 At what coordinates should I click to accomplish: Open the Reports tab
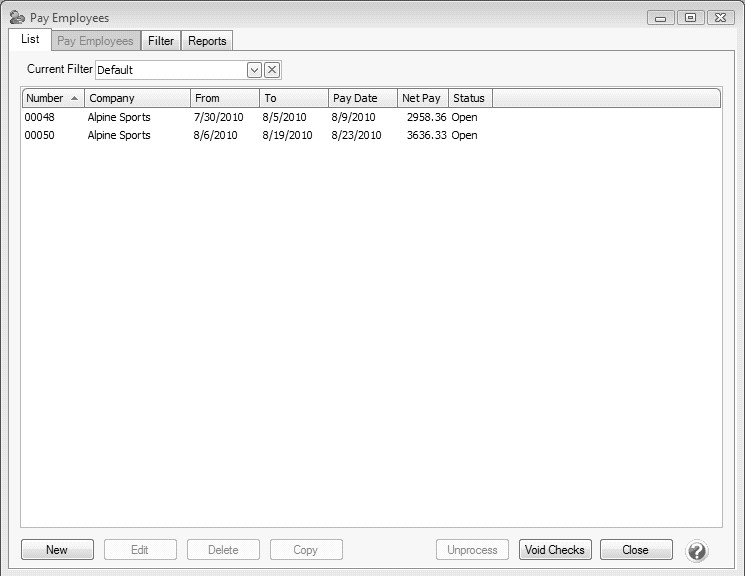pyautogui.click(x=207, y=41)
